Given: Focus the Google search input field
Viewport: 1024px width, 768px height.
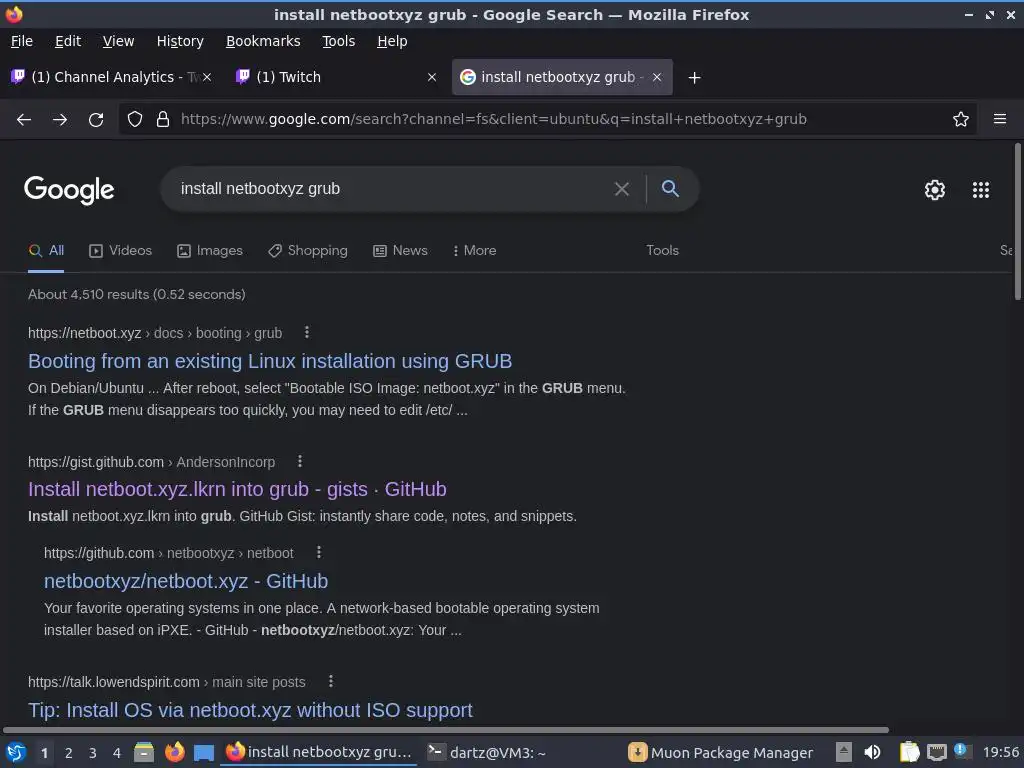Looking at the screenshot, I should click(392, 189).
